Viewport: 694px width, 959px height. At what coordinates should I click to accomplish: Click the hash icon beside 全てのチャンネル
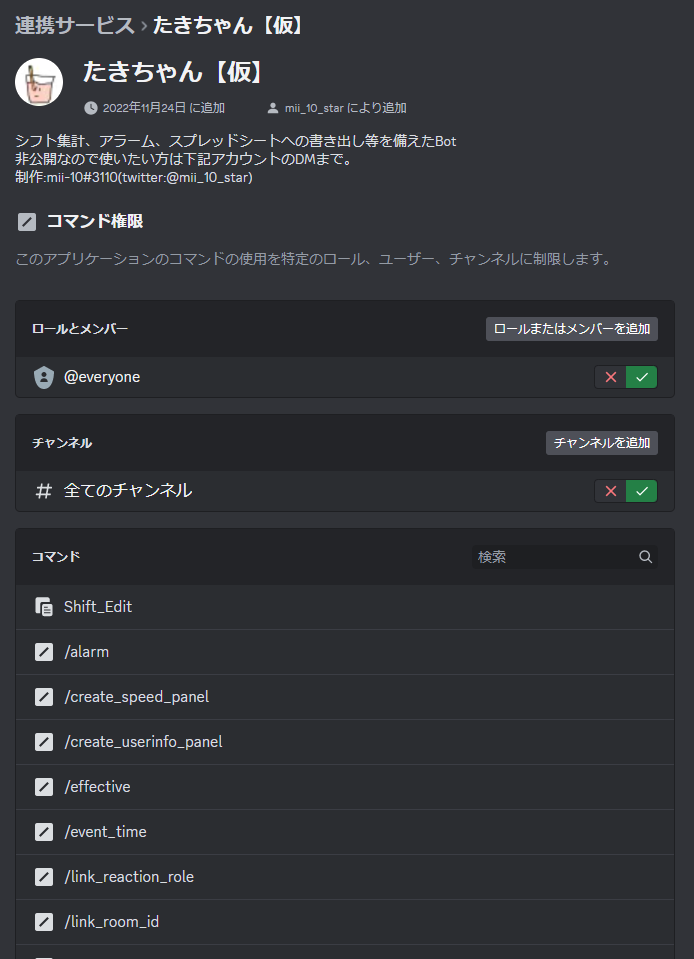point(44,491)
